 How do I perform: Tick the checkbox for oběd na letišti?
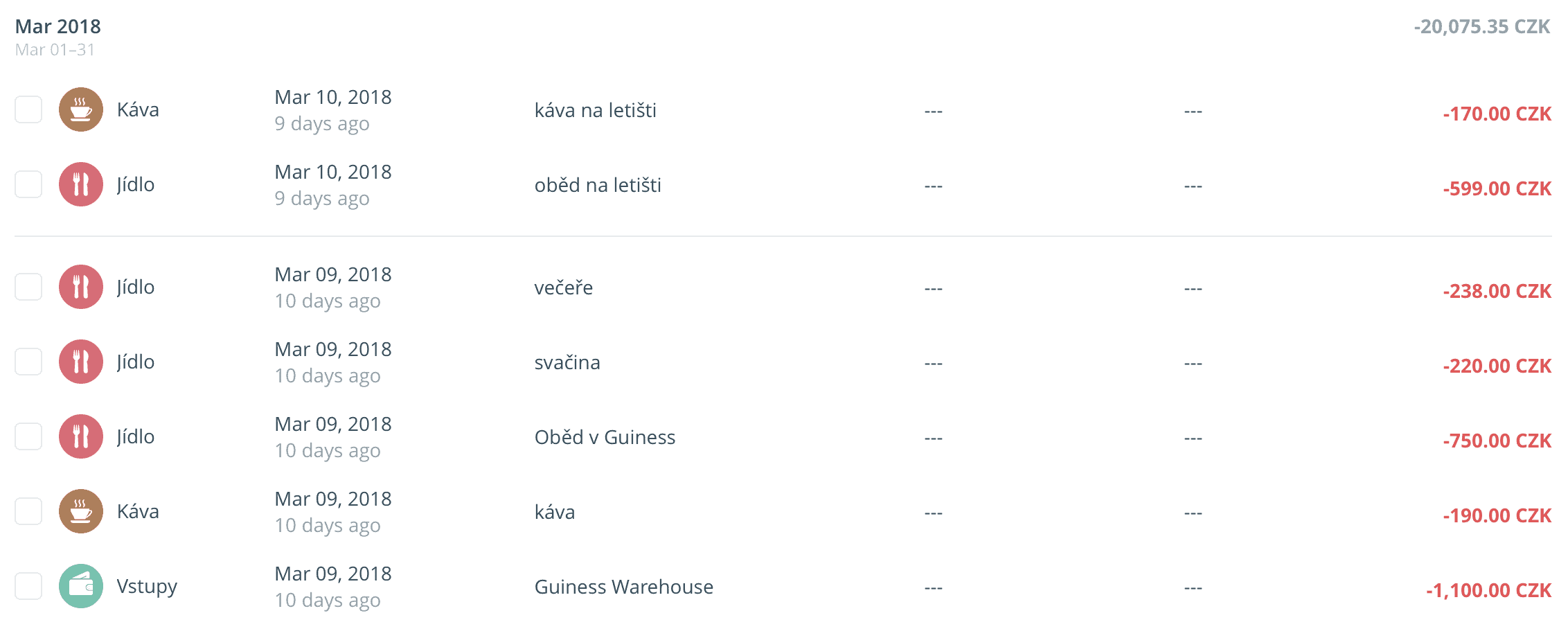click(28, 184)
